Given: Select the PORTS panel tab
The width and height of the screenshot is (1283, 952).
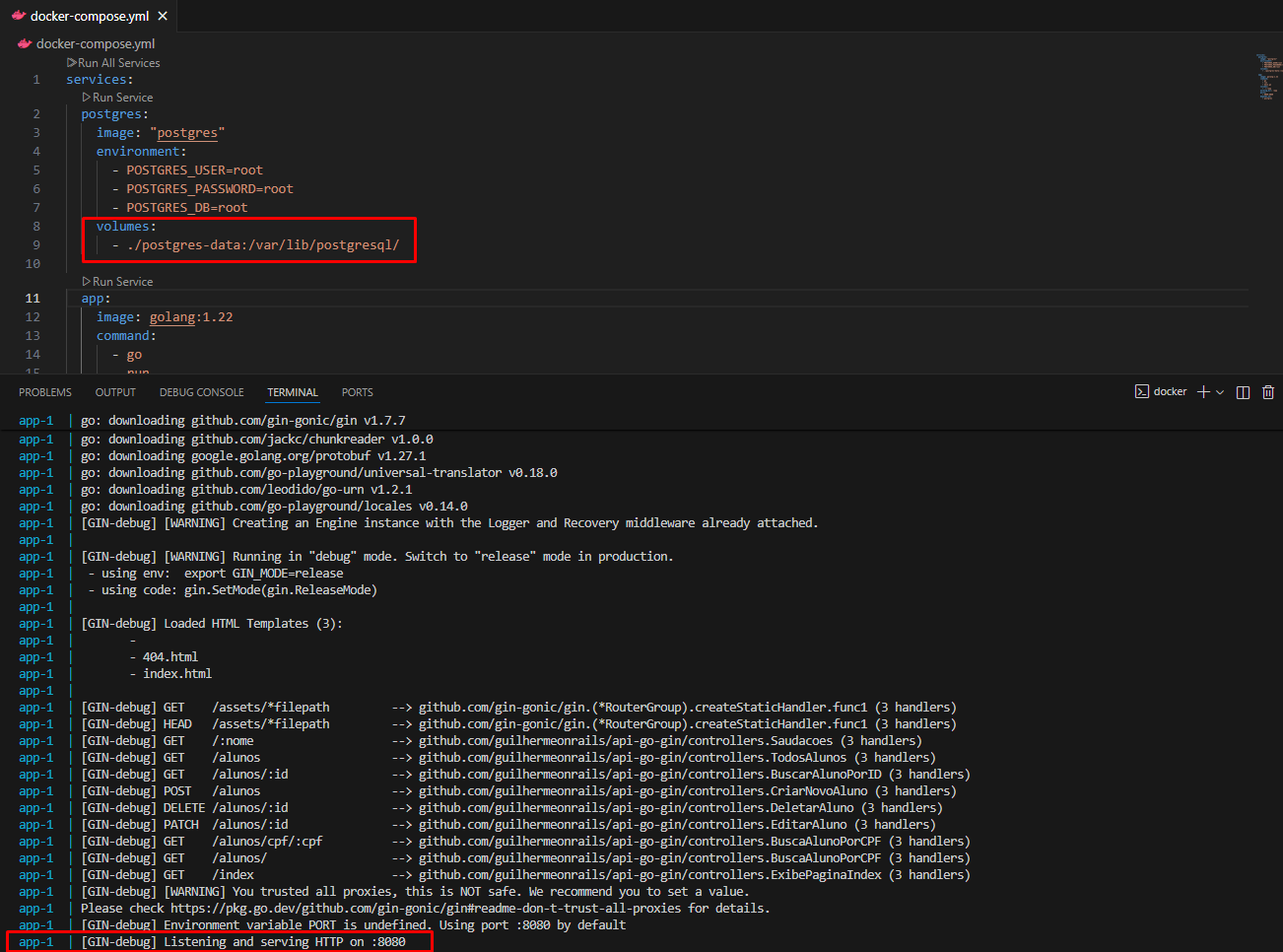Looking at the screenshot, I should point(357,392).
